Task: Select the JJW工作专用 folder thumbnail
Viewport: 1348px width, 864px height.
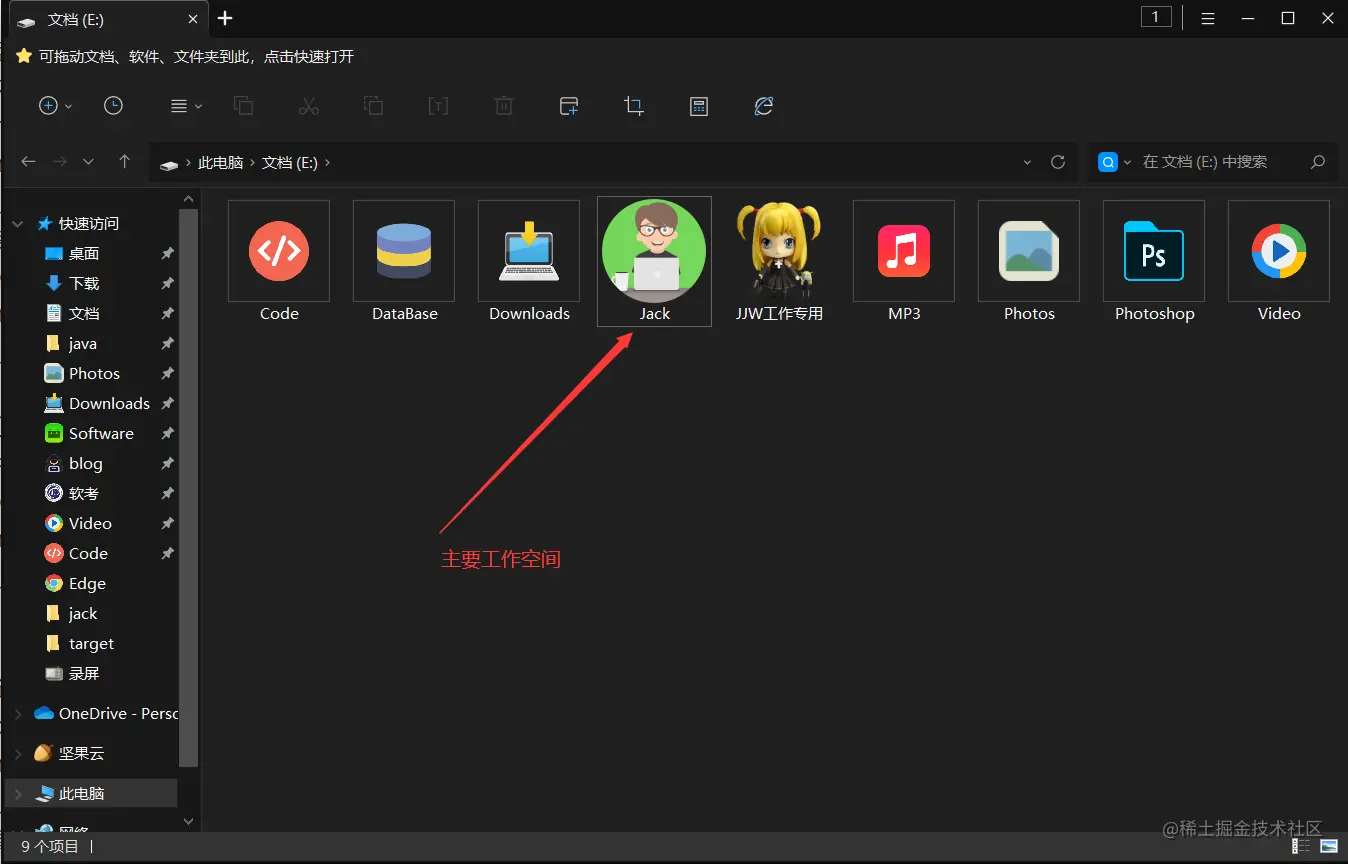Action: (779, 251)
